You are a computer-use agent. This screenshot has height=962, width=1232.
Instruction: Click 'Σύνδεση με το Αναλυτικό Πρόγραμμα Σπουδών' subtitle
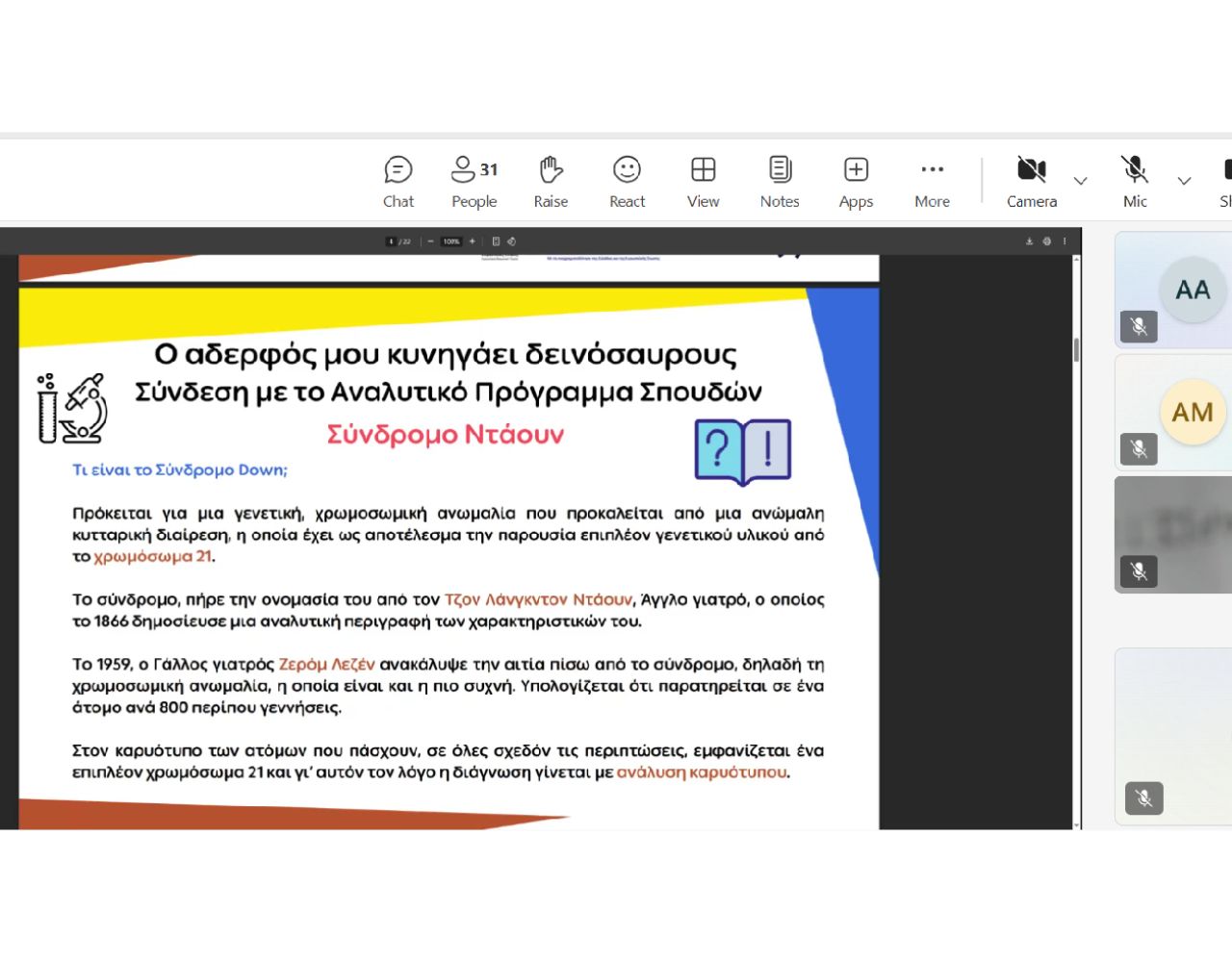tap(449, 392)
